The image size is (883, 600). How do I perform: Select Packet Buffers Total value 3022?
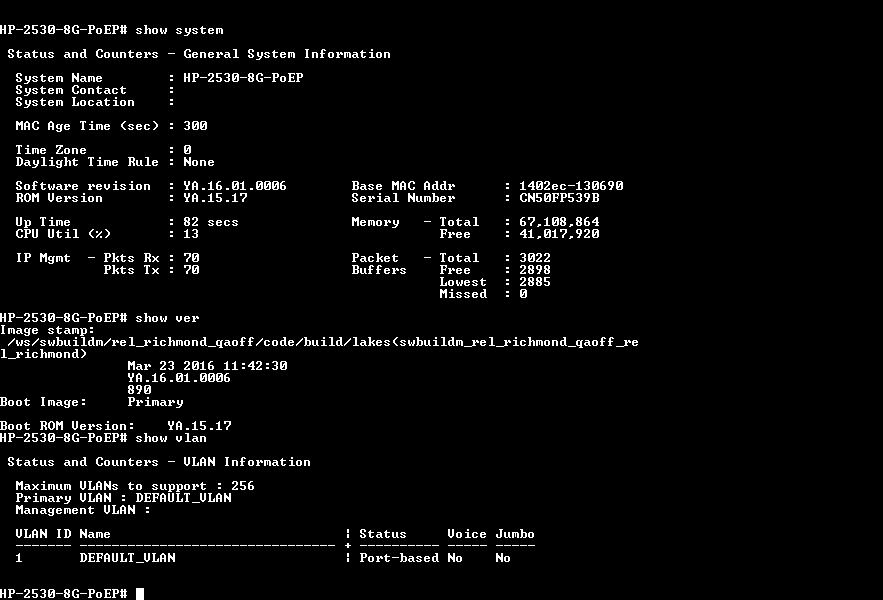tap(535, 258)
